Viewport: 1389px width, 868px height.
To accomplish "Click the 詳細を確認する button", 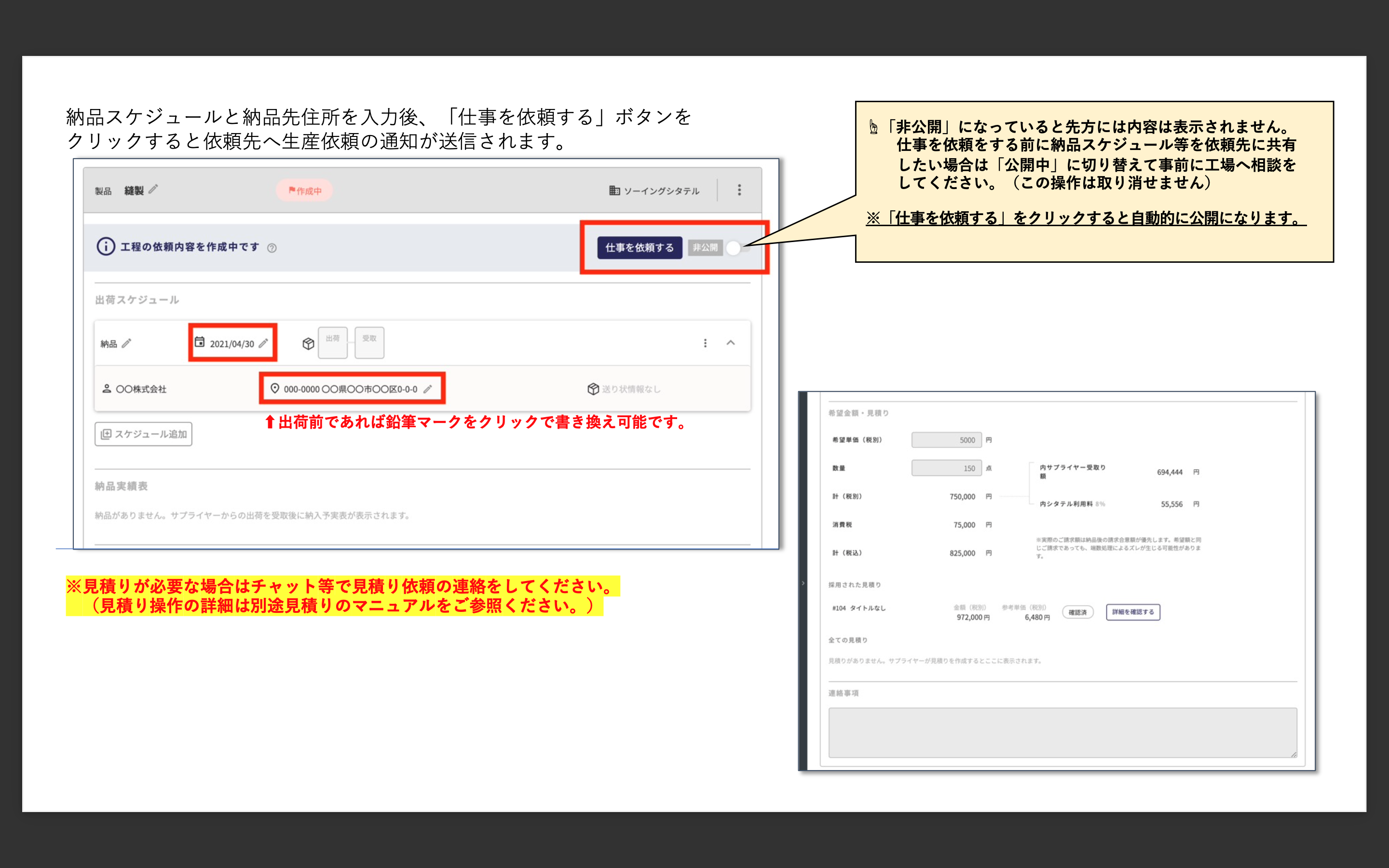I will click(1133, 612).
